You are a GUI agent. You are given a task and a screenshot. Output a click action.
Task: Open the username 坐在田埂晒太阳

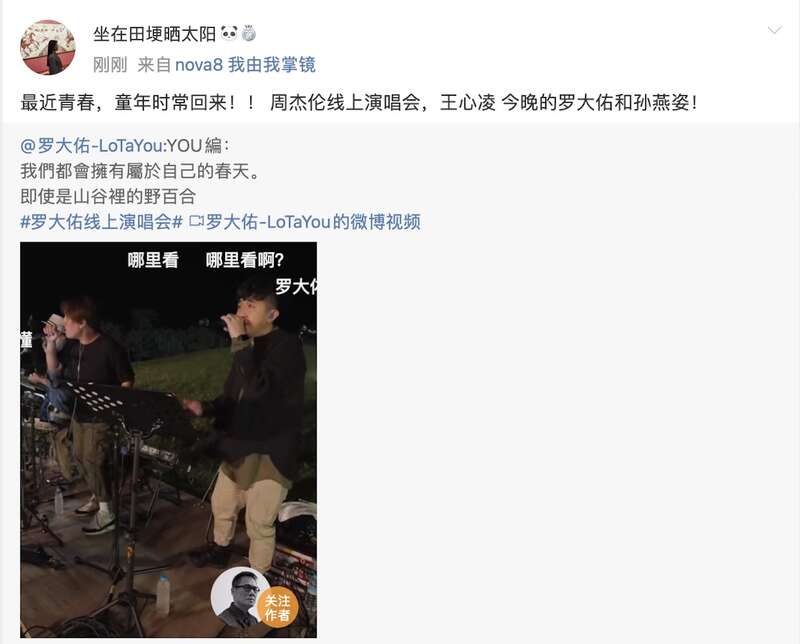tap(155, 34)
